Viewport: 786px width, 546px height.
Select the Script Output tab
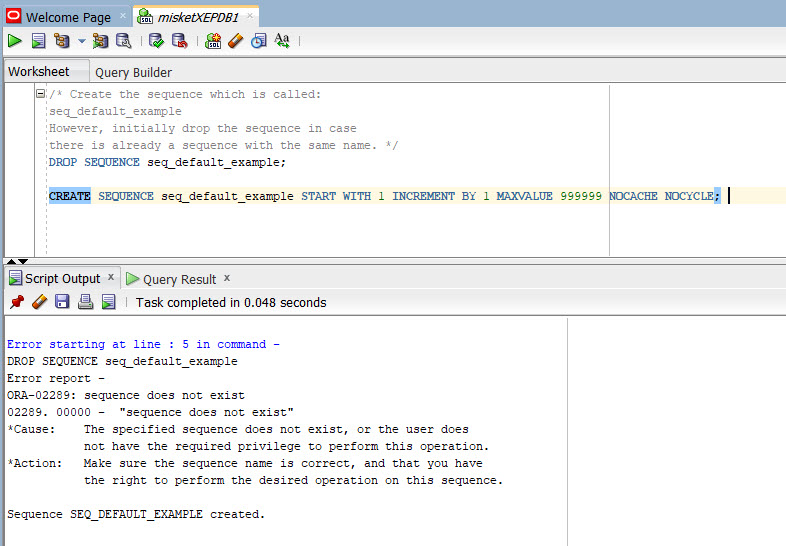pos(62,278)
